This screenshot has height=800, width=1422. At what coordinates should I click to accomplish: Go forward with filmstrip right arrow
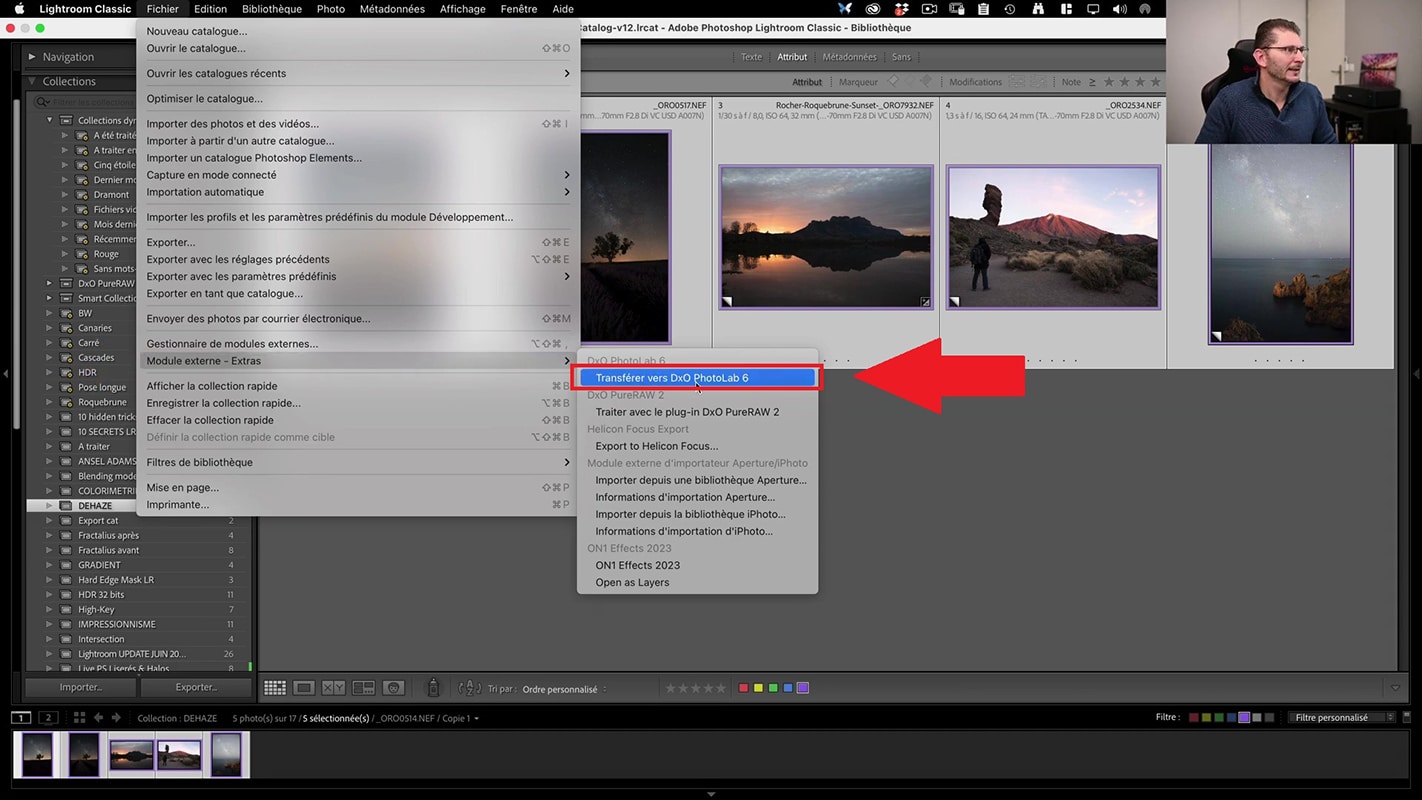click(116, 718)
